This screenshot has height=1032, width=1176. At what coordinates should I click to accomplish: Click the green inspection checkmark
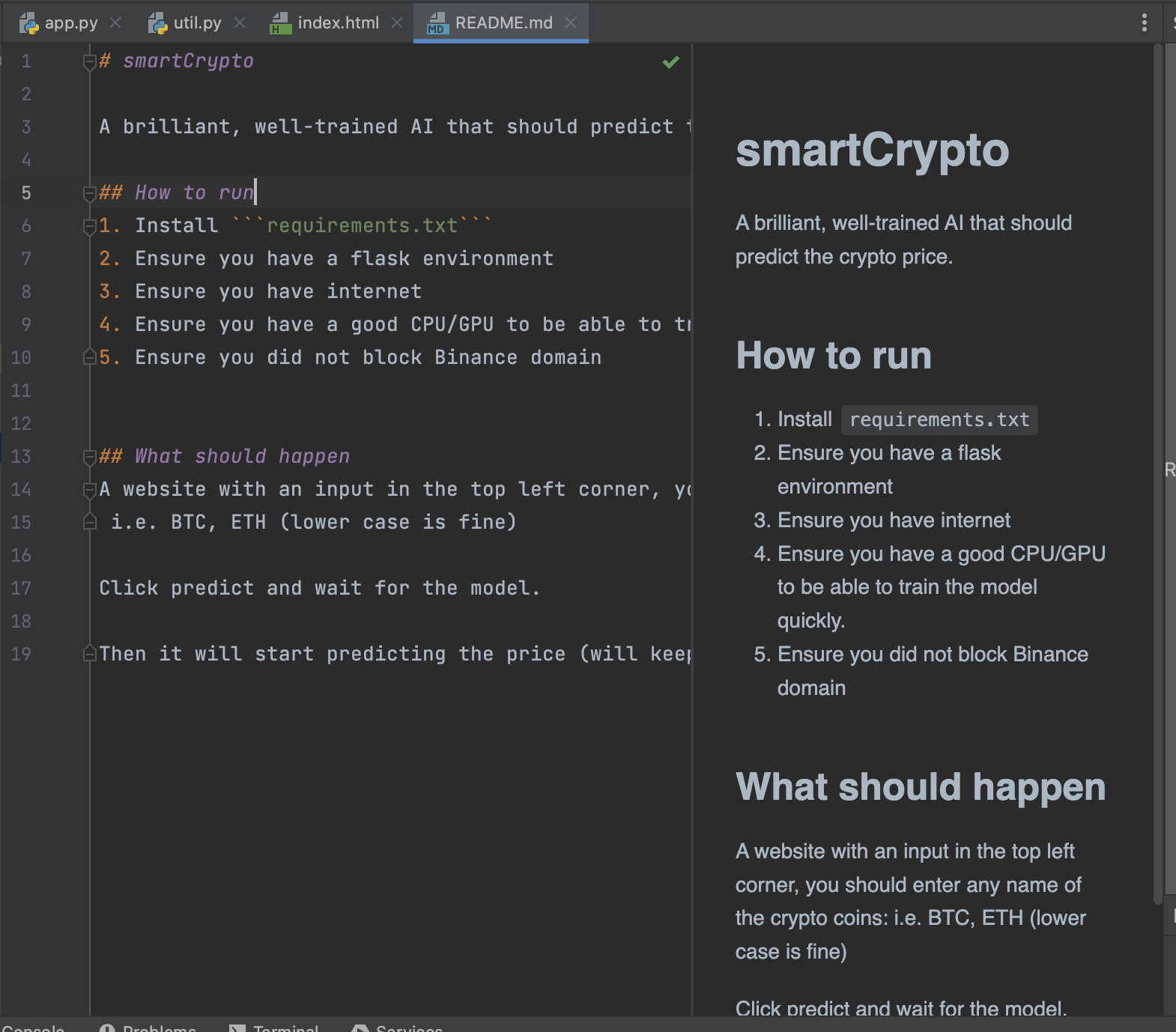click(x=671, y=62)
